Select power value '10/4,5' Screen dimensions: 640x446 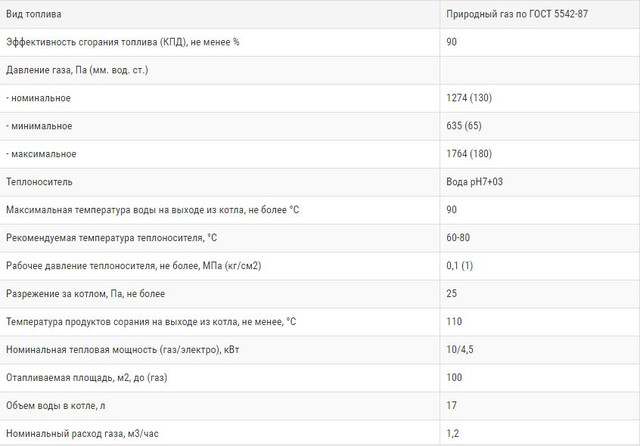460,350
